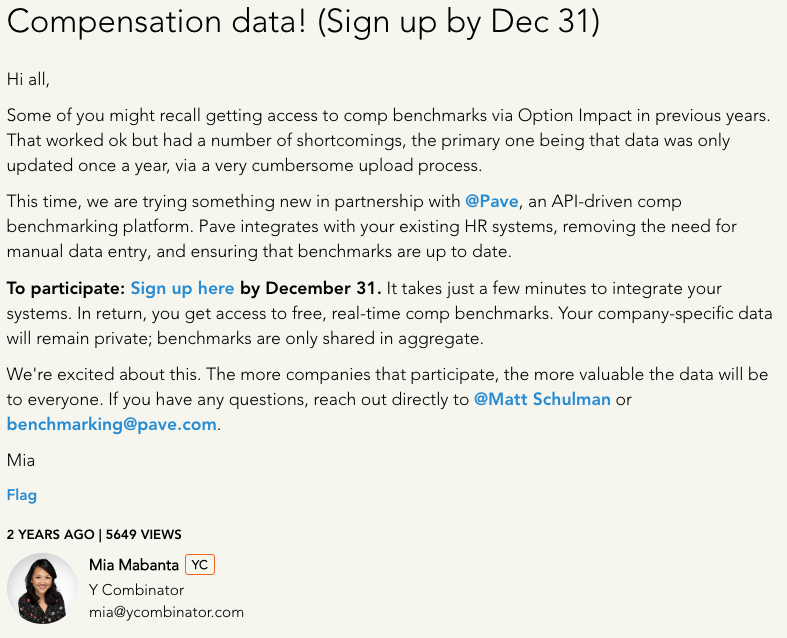The height and width of the screenshot is (638, 787).
Task: Open Mia Mabanta's name in the author card
Action: pos(134,565)
